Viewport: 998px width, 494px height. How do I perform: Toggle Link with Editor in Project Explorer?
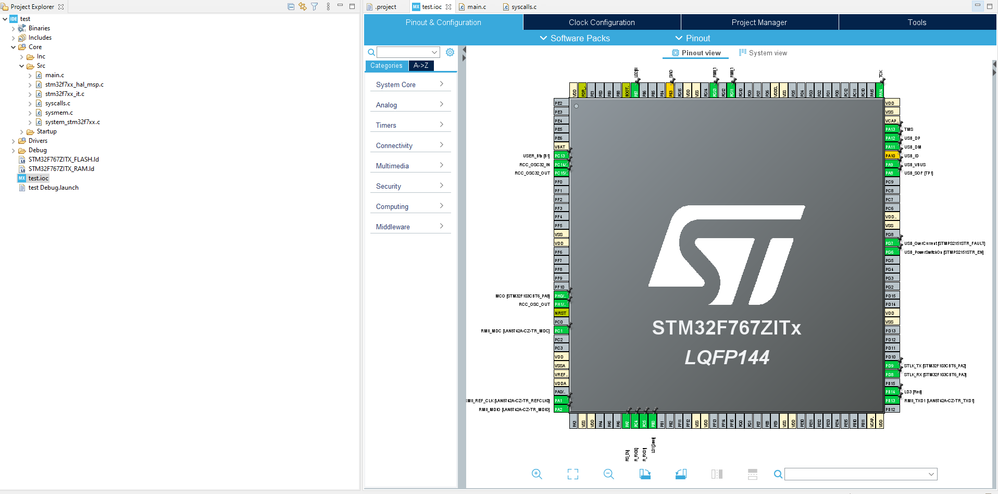(303, 6)
